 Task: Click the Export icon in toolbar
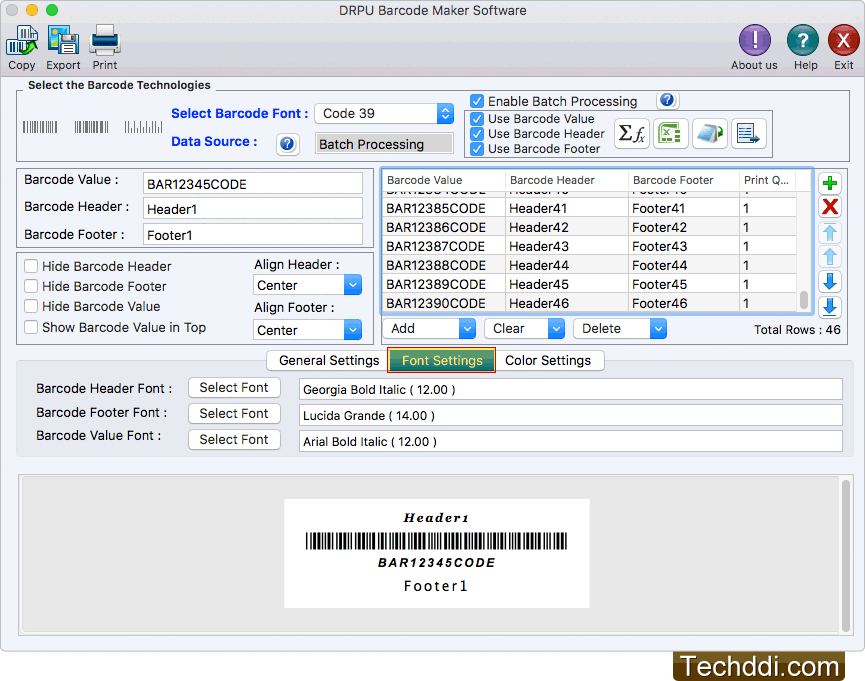[x=63, y=40]
